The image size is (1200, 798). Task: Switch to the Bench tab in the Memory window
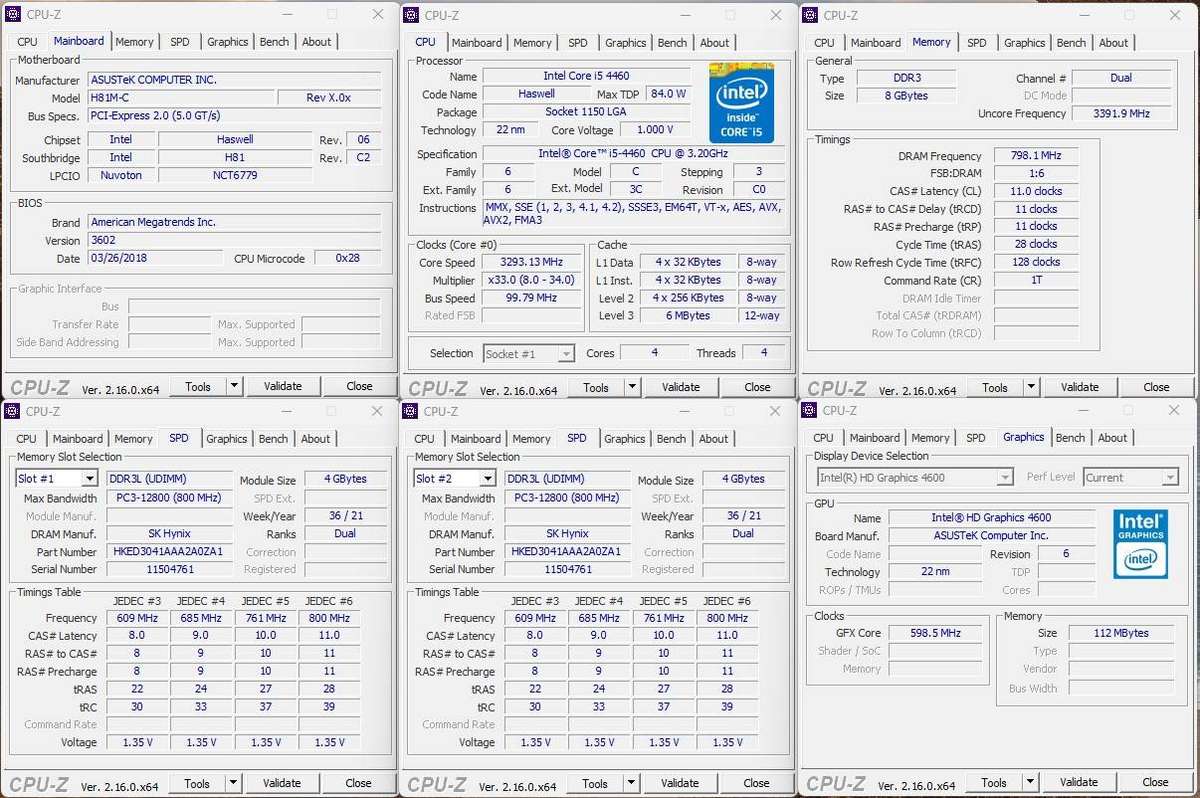[1071, 43]
